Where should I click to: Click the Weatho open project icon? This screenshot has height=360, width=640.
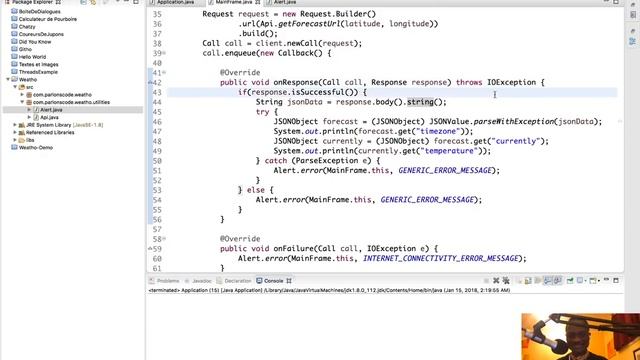[14, 79]
